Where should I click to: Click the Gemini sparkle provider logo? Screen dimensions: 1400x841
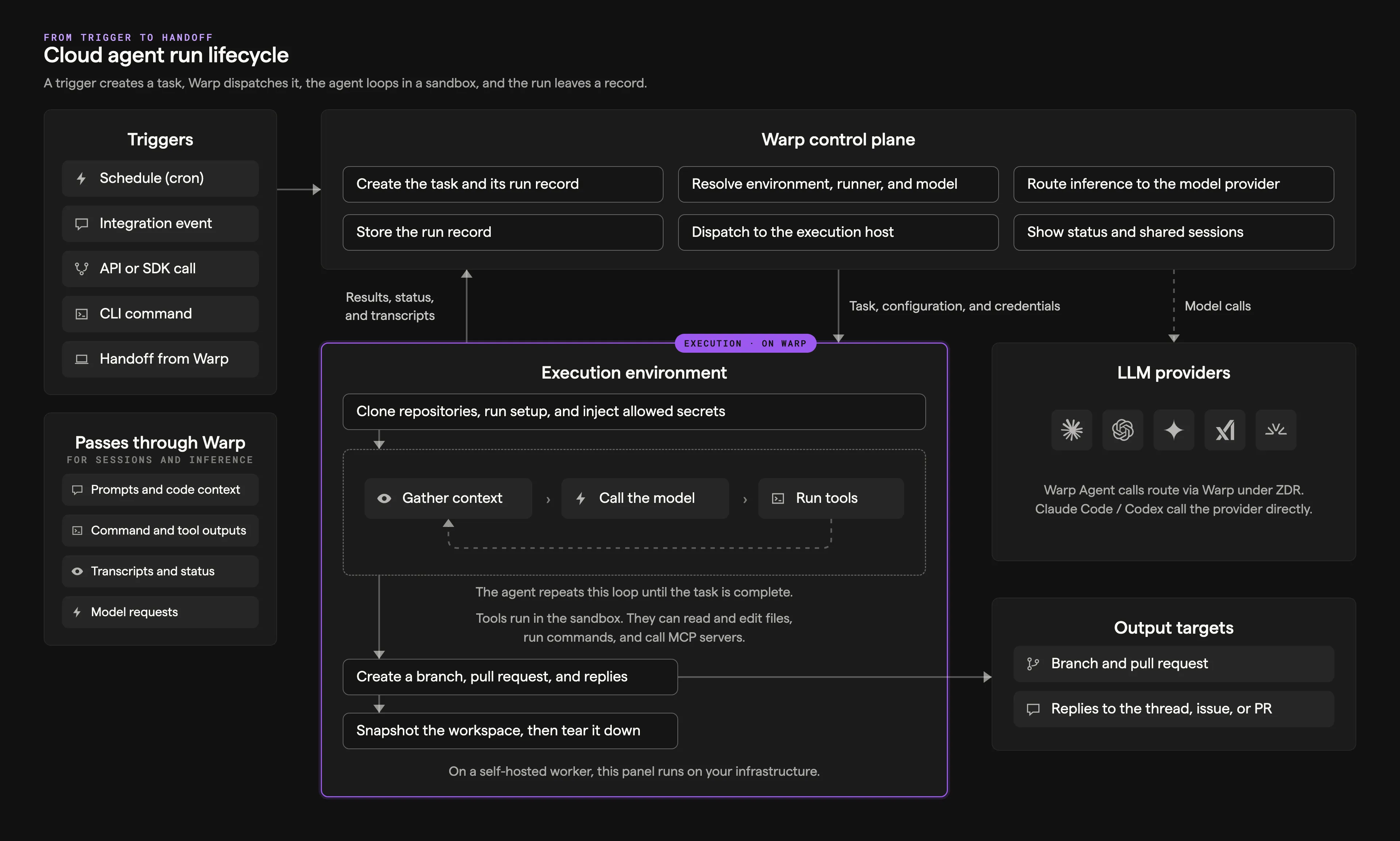tap(1174, 430)
